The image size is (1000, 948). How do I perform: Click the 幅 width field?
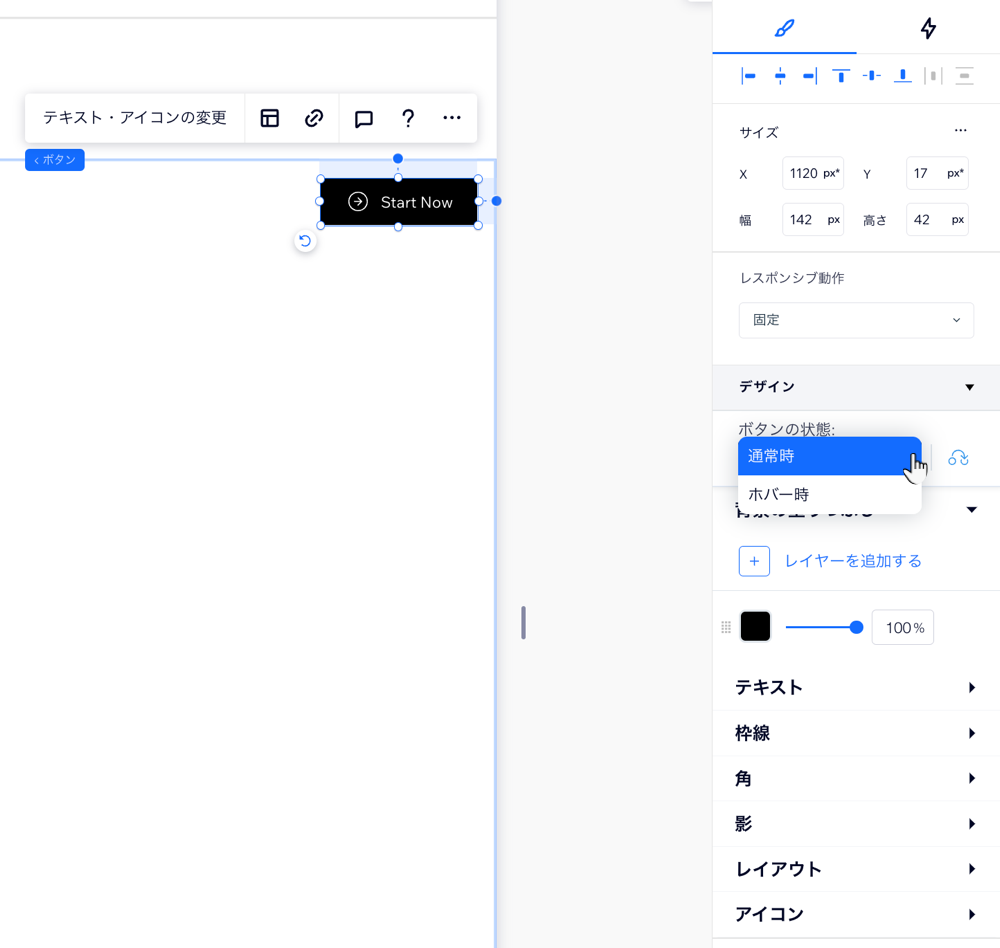(x=812, y=219)
